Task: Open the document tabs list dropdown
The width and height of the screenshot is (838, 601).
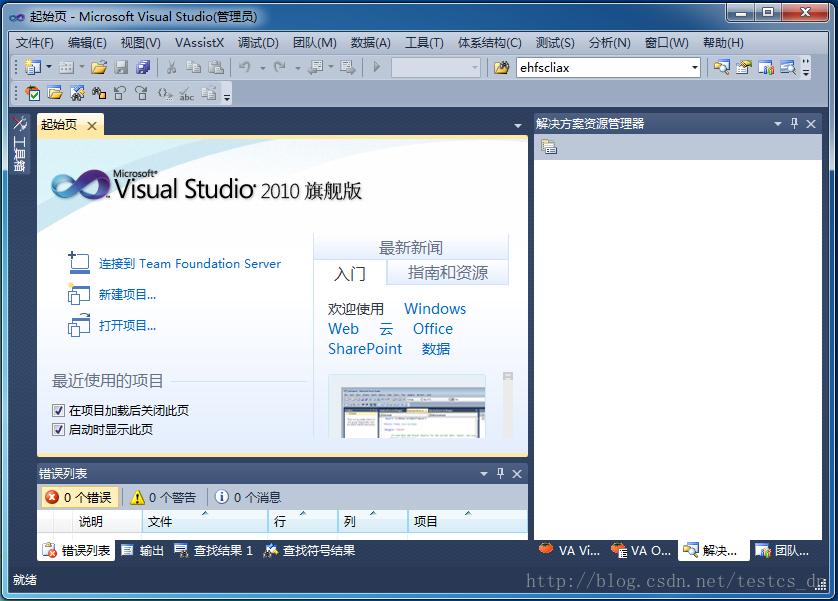Action: click(517, 126)
